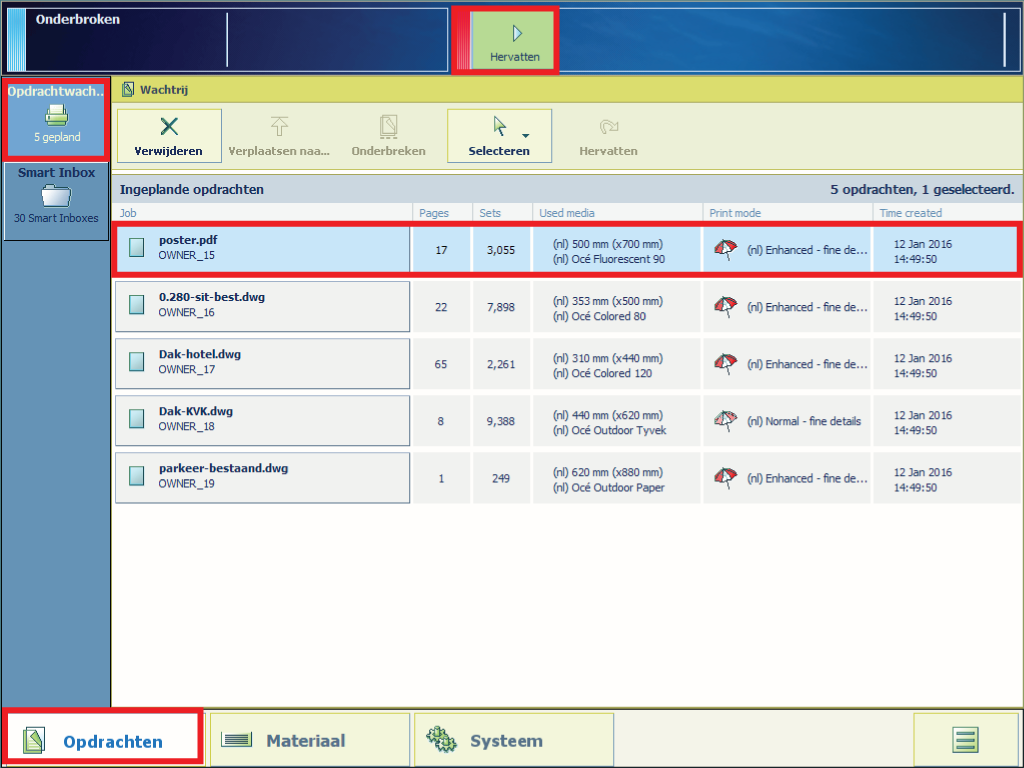Viewport: 1024px width, 768px height.
Task: Click the Verwijderen delete button
Action: [x=169, y=136]
